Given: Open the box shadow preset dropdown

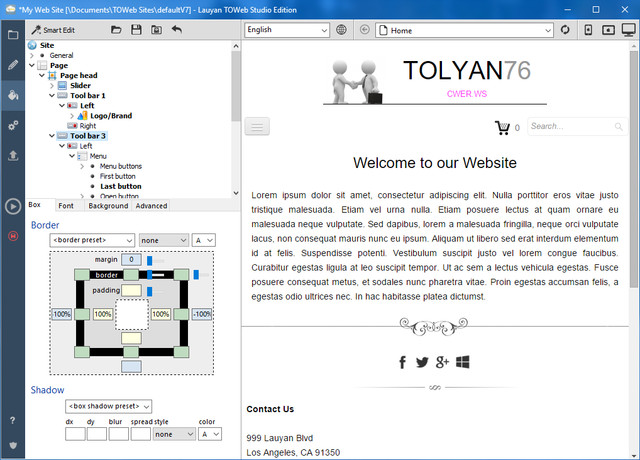Looking at the screenshot, I should click(x=109, y=407).
